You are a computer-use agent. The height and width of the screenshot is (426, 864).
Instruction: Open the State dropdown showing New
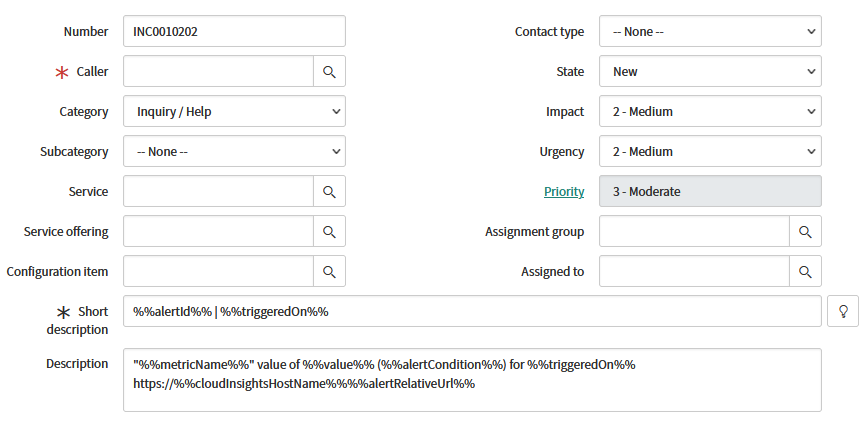tap(710, 72)
